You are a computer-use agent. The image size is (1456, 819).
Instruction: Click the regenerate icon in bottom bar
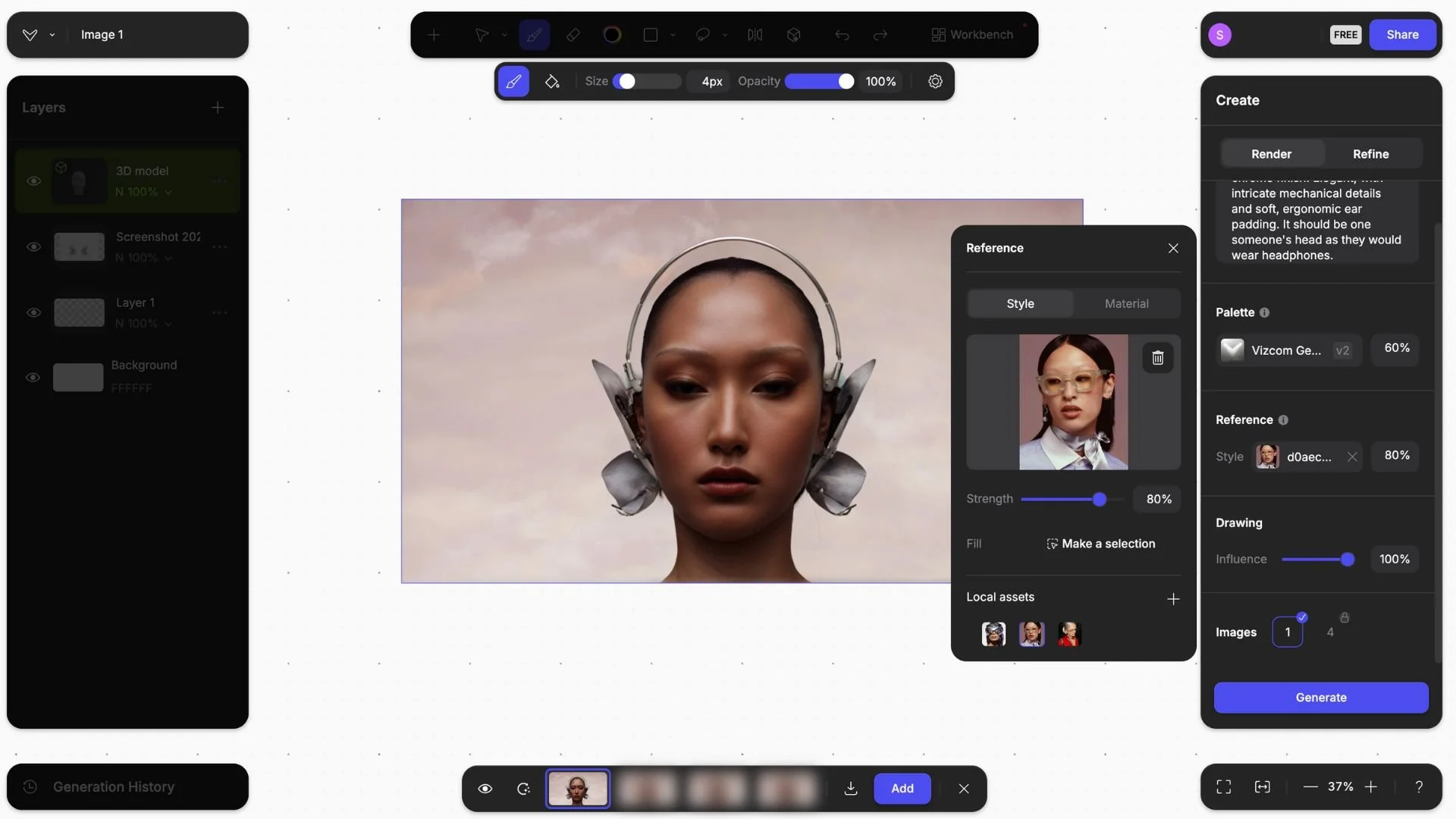523,789
